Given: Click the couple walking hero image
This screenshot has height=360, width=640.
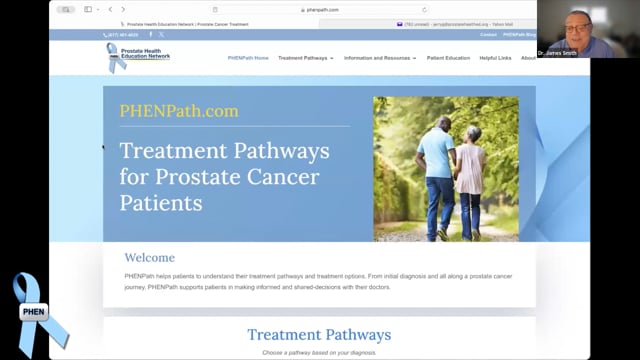Looking at the screenshot, I should pyautogui.click(x=446, y=169).
